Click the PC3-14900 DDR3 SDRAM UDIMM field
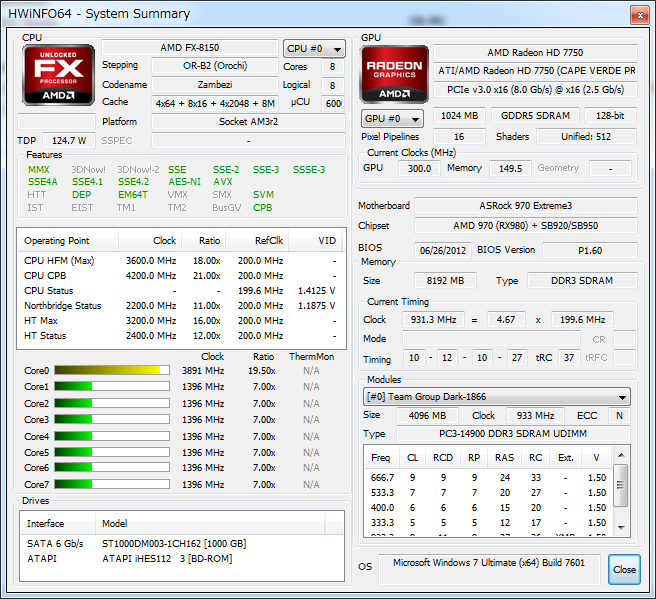The height and width of the screenshot is (599, 656). [x=513, y=433]
